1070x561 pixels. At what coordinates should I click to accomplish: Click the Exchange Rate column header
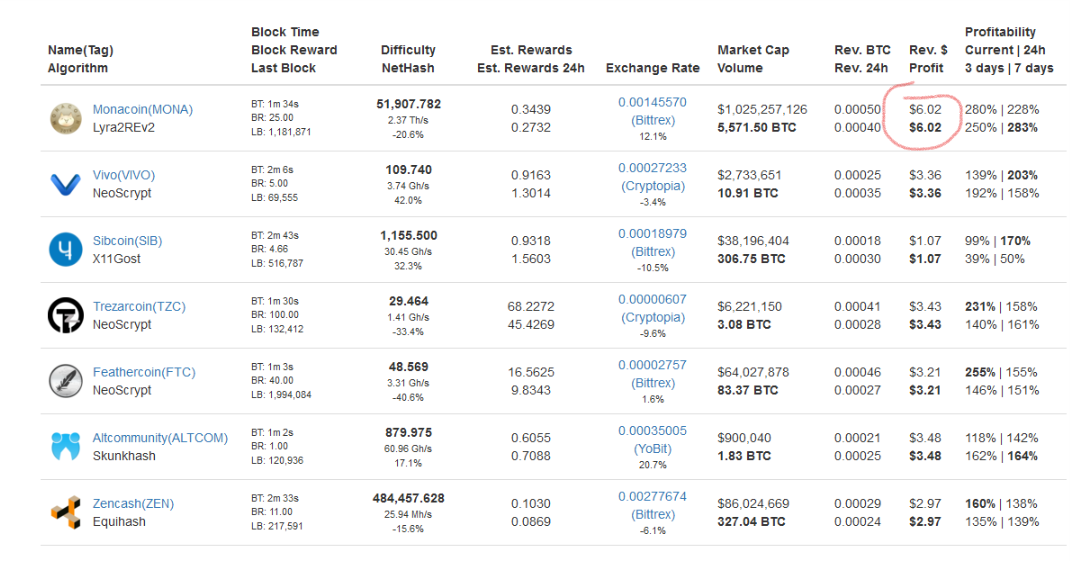(x=652, y=68)
